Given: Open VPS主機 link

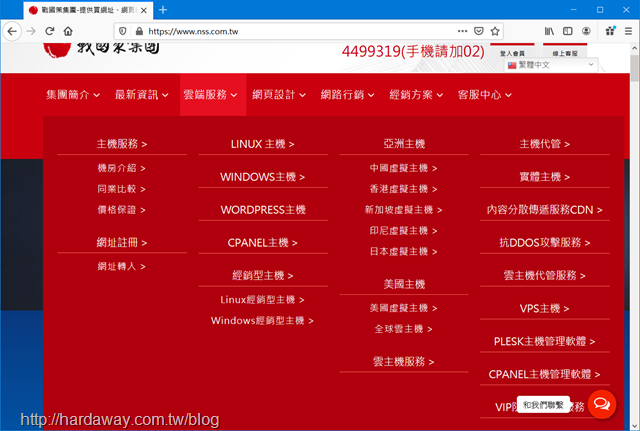Looking at the screenshot, I should pos(544,309).
